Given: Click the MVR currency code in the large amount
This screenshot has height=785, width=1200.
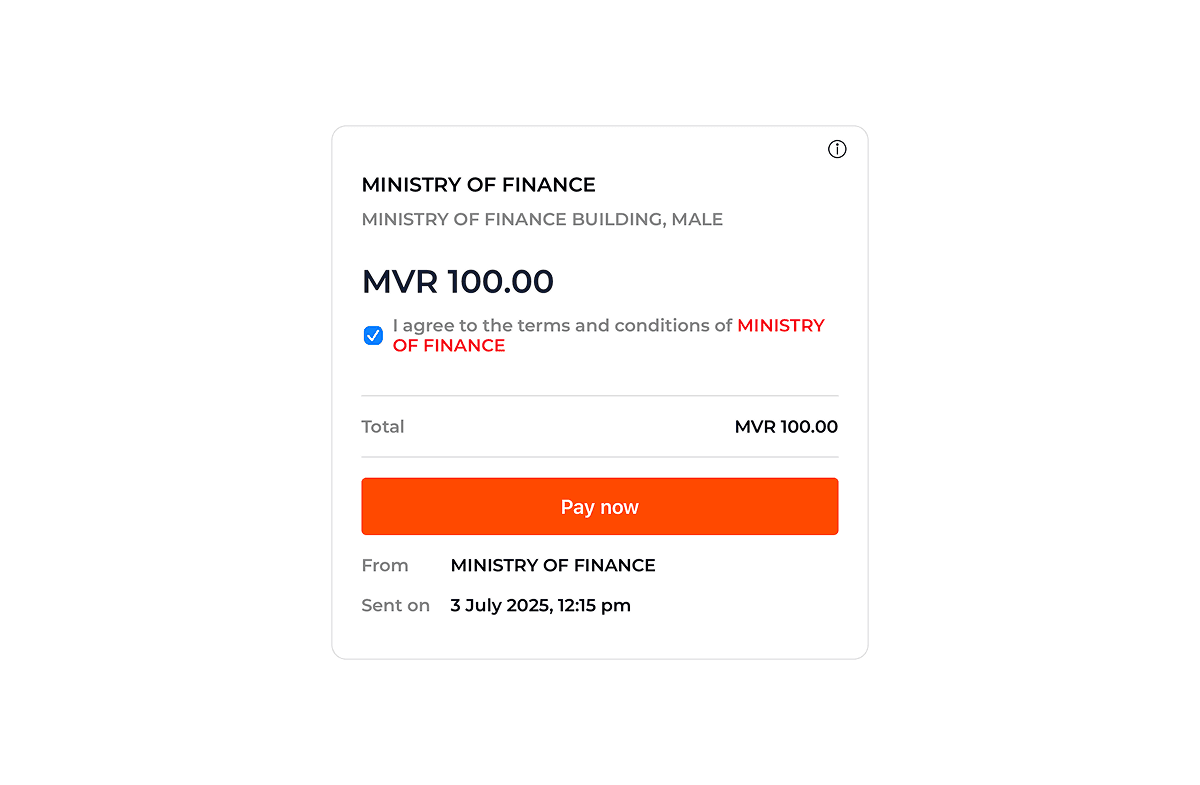Looking at the screenshot, I should click(400, 282).
